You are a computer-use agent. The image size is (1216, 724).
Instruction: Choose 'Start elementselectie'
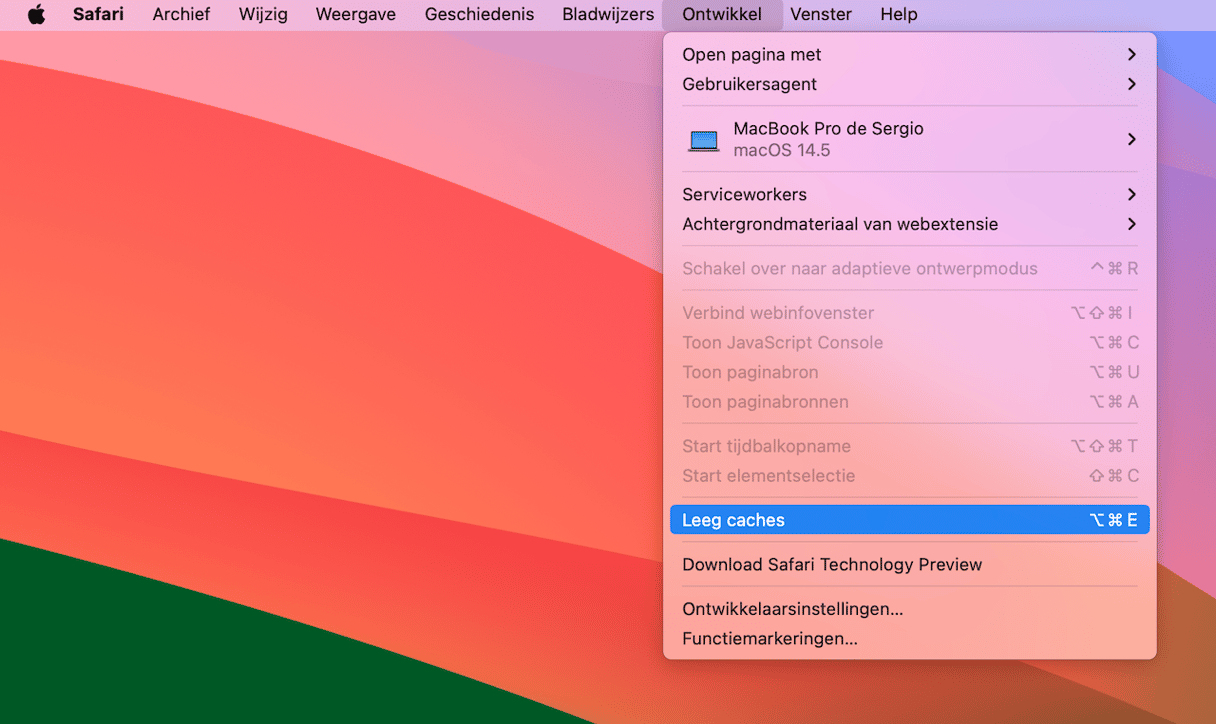[x=910, y=477]
